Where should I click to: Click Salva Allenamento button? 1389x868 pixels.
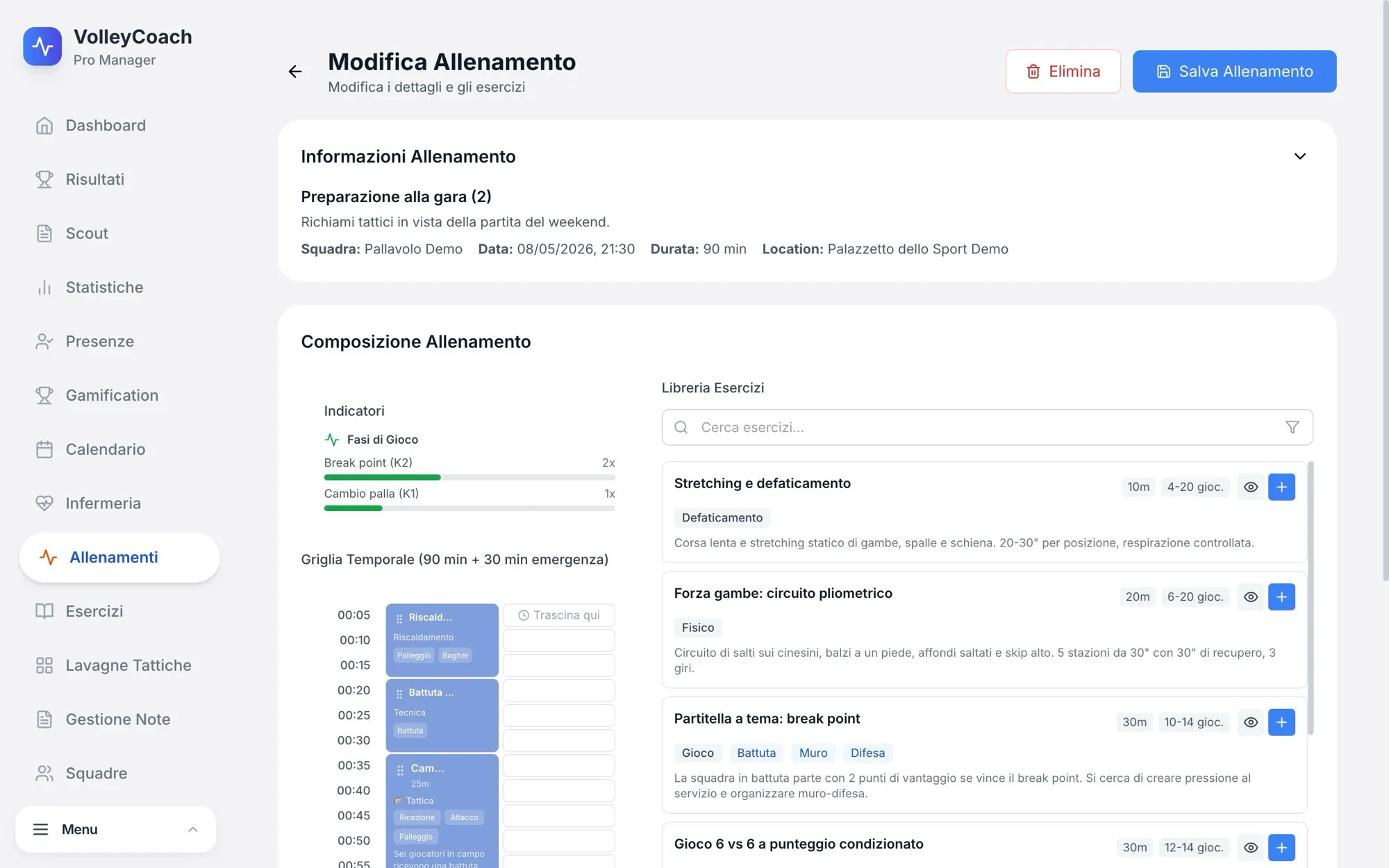click(x=1234, y=72)
